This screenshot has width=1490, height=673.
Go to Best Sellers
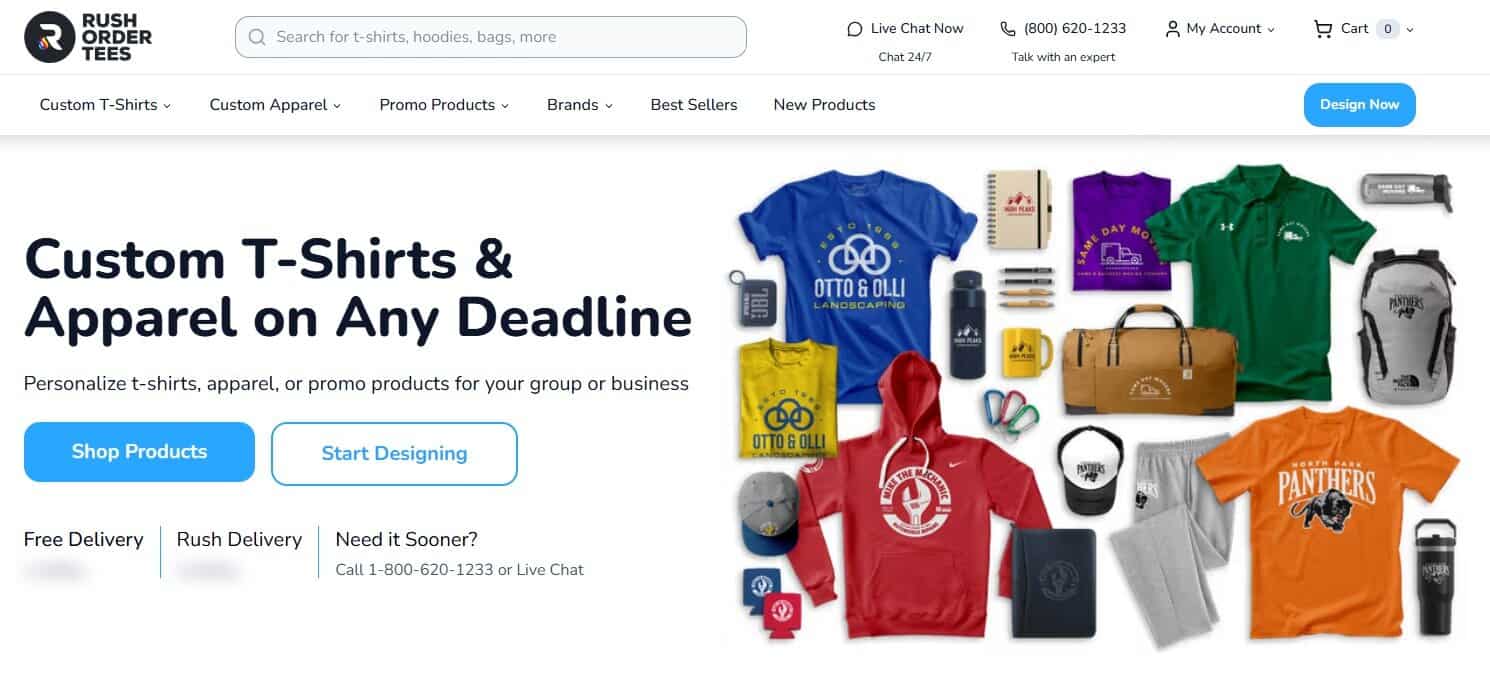694,104
